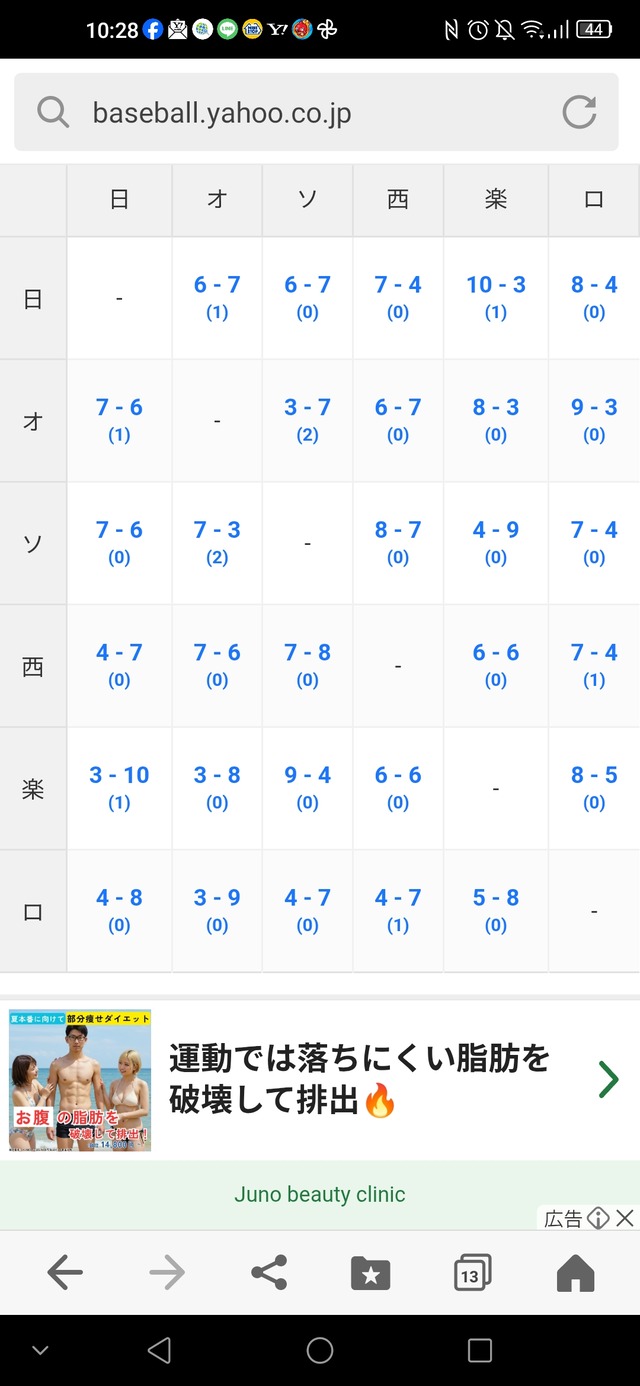Viewport: 640px width, 1386px height.
Task: Tap the browser forward arrow
Action: click(167, 1273)
